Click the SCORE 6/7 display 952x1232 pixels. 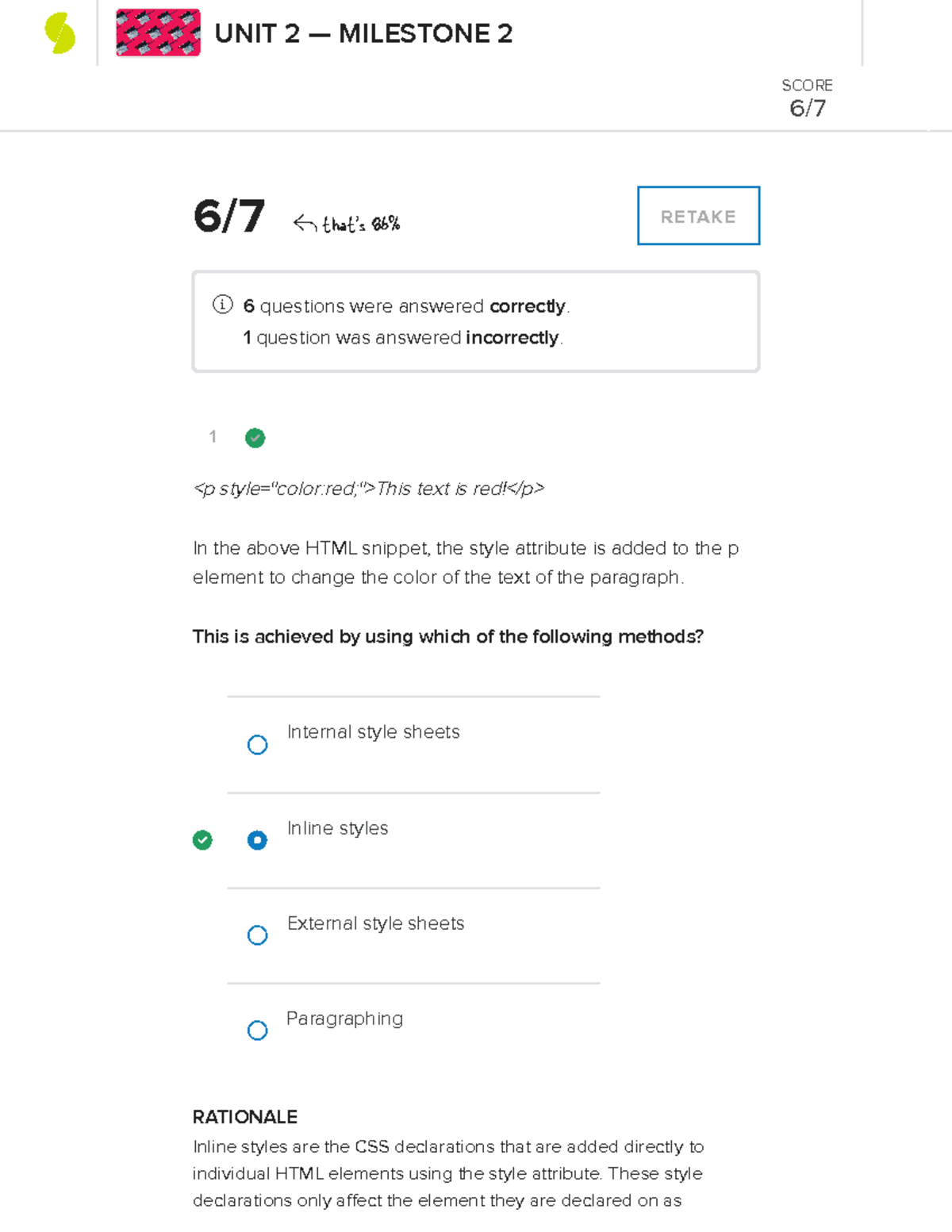[808, 97]
